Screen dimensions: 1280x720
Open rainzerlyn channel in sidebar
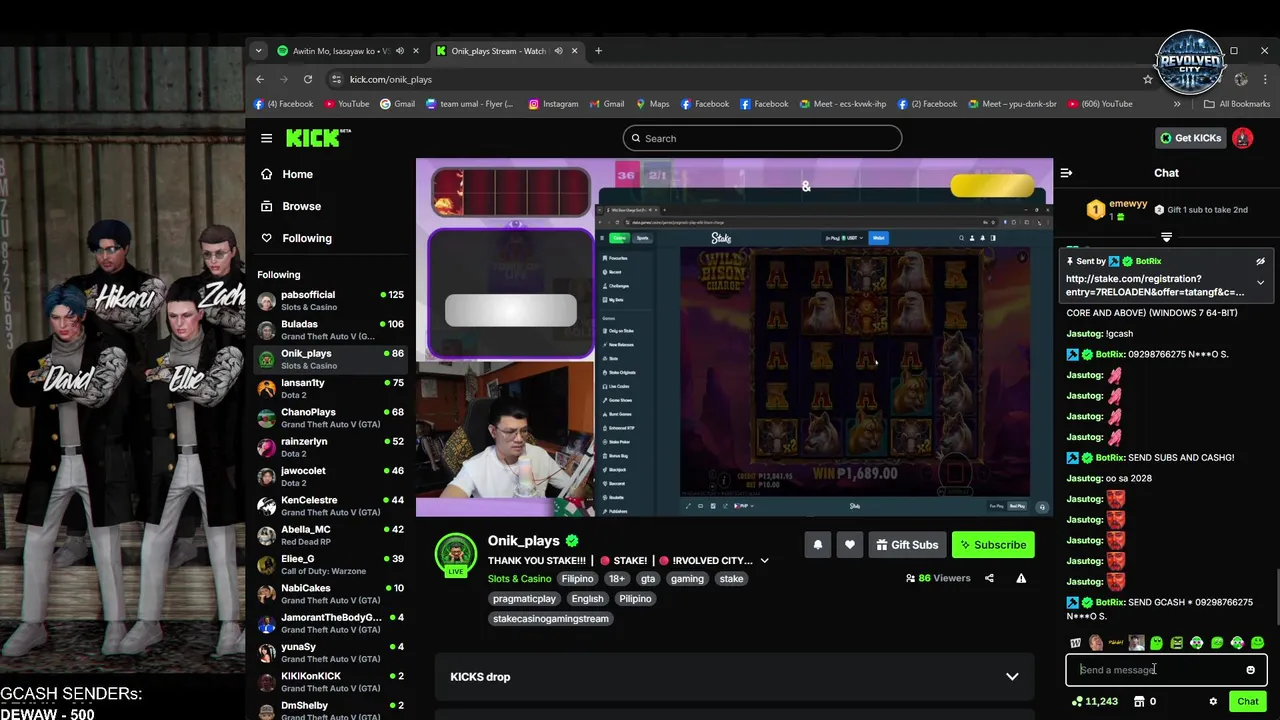[x=330, y=447]
